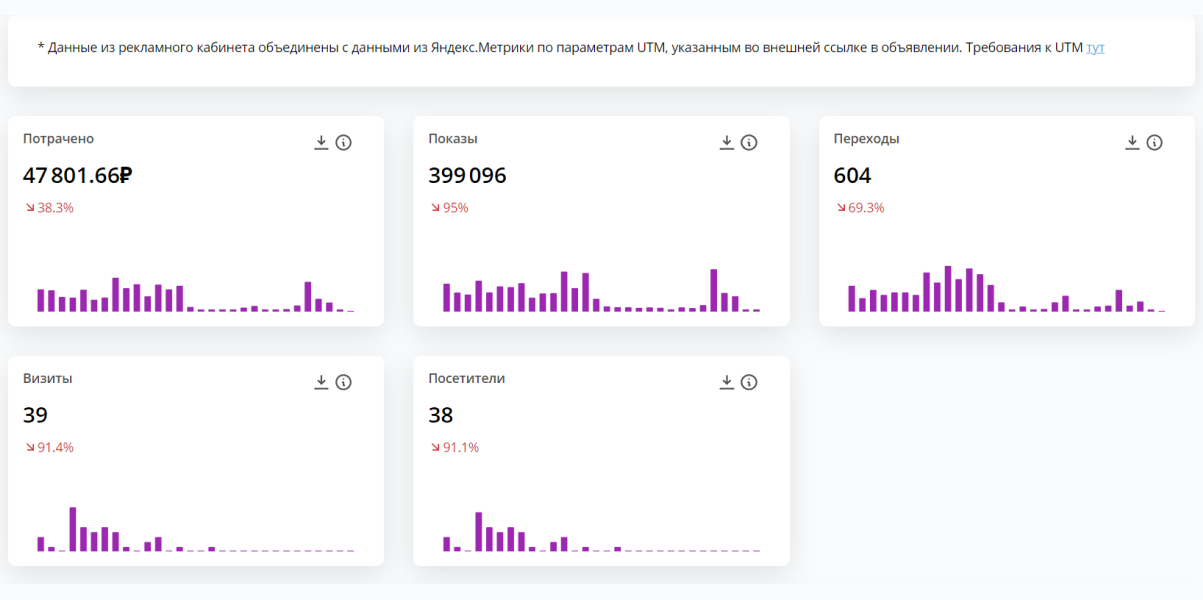
Task: Open info tooltip for Посетители card
Action: tap(749, 382)
